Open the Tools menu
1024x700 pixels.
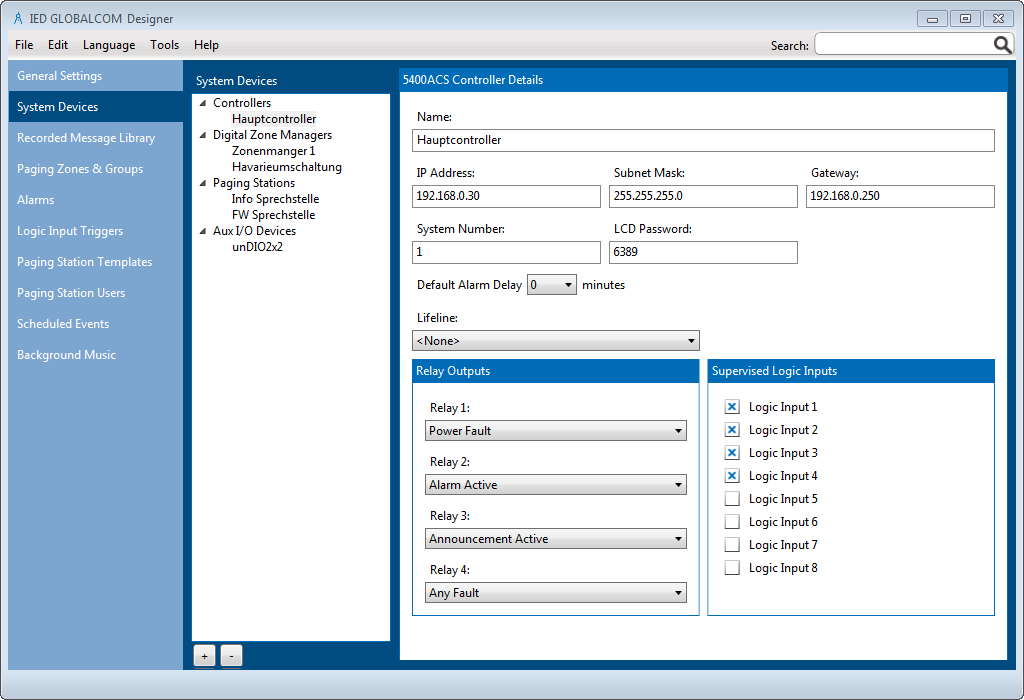(164, 45)
